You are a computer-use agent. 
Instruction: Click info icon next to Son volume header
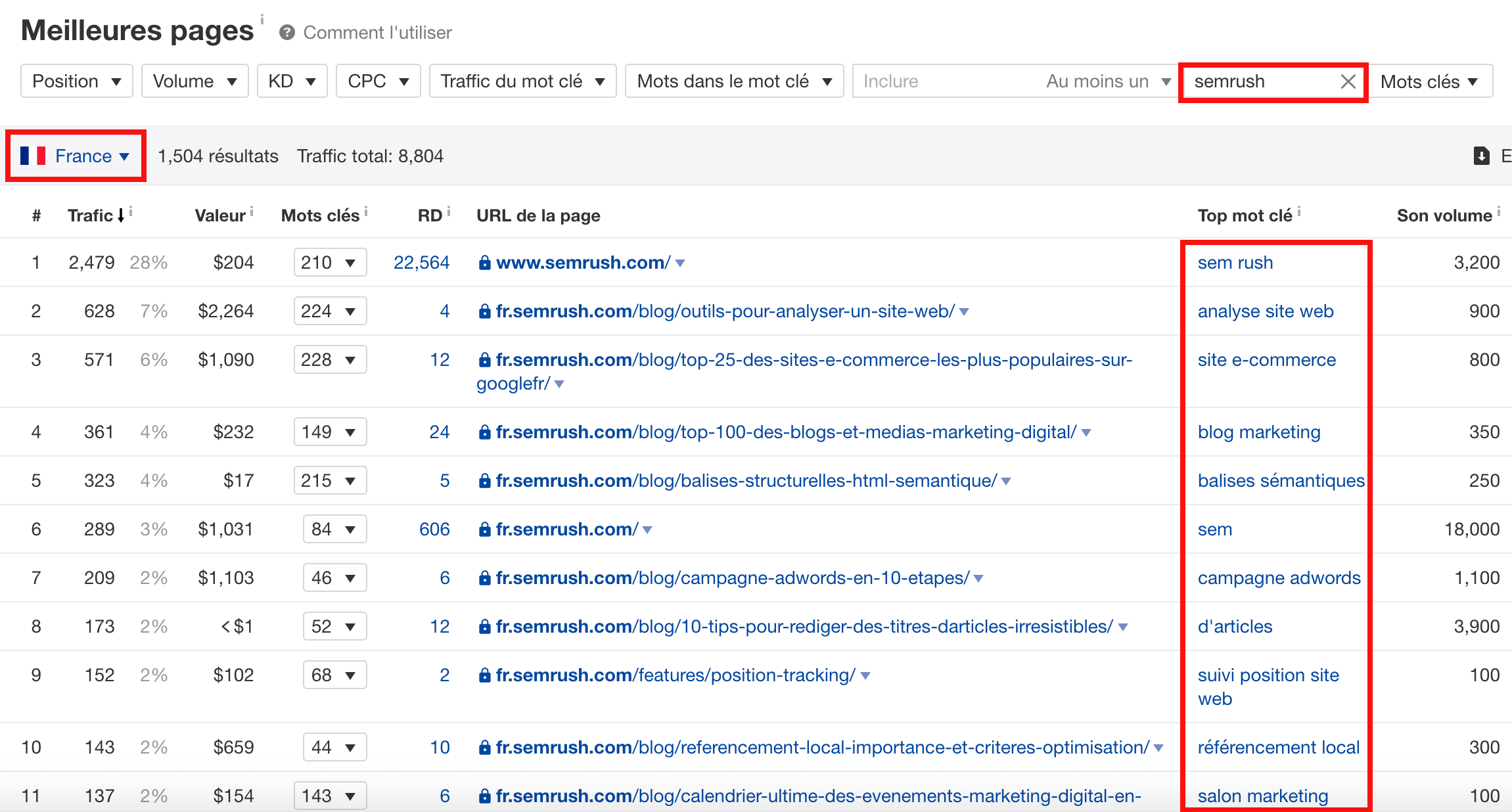click(x=1499, y=211)
